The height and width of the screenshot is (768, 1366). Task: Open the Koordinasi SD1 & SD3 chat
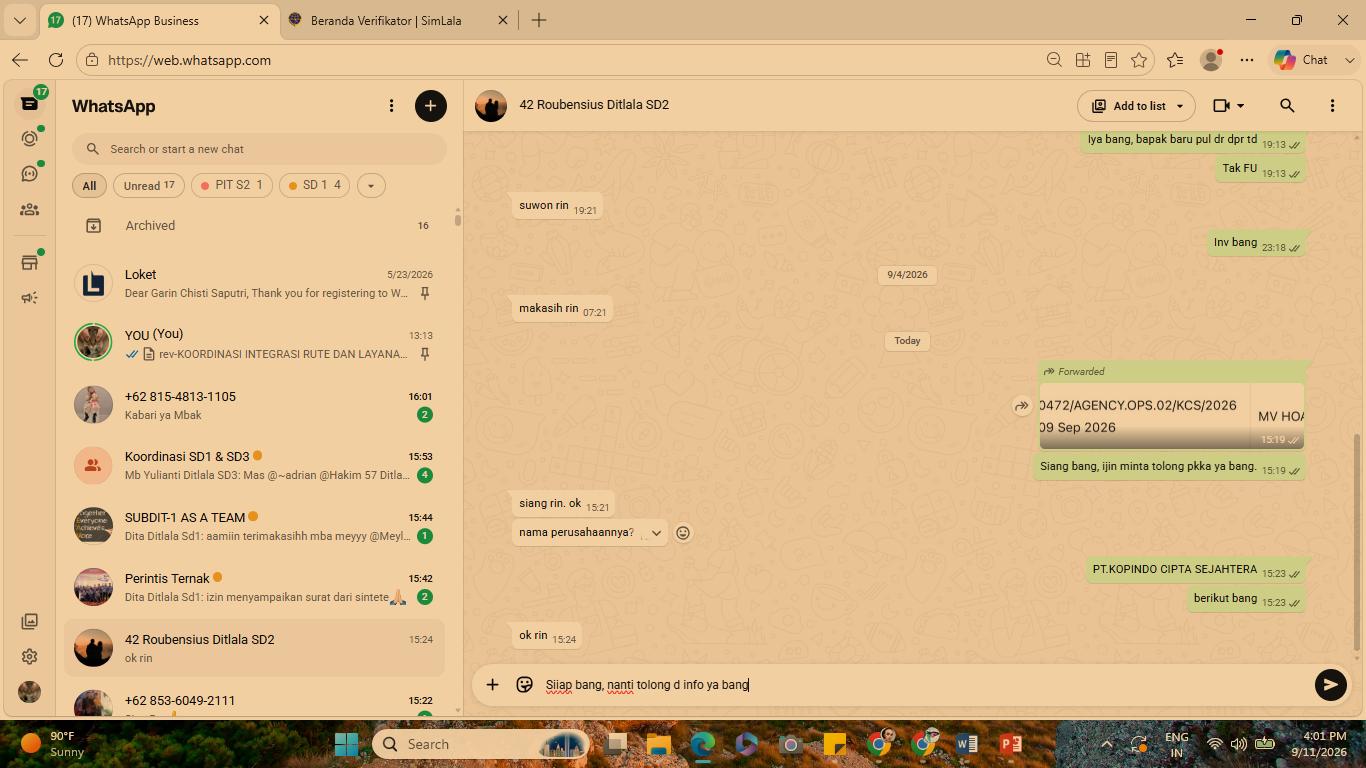tap(258, 465)
